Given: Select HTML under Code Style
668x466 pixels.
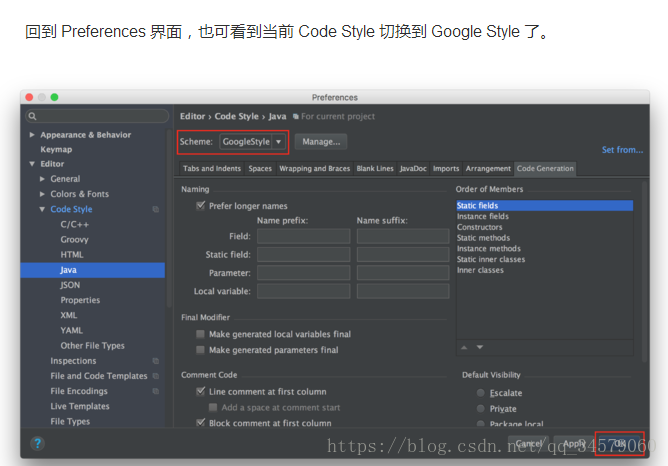Looking at the screenshot, I should (x=72, y=255).
